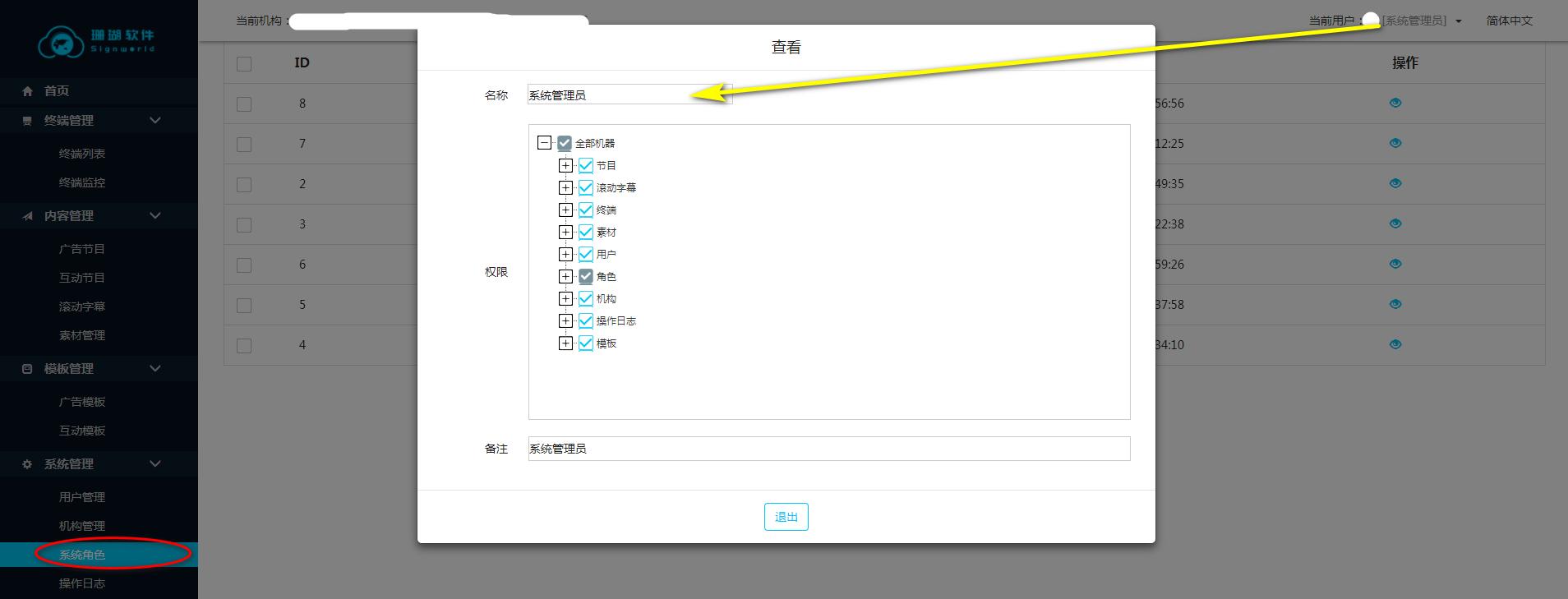View details eye icon for row ID 4
The height and width of the screenshot is (599, 1568).
(x=1395, y=344)
